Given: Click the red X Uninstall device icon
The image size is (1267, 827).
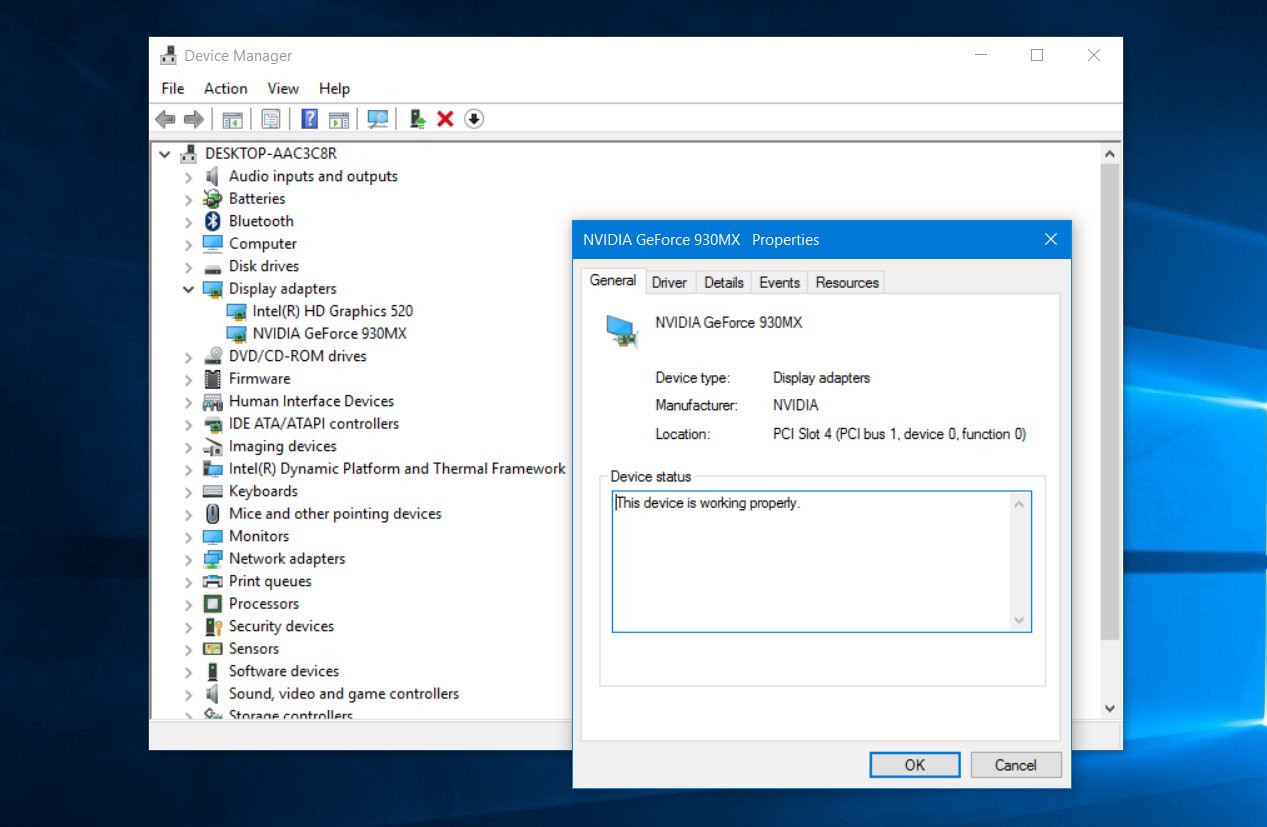Looking at the screenshot, I should point(444,118).
